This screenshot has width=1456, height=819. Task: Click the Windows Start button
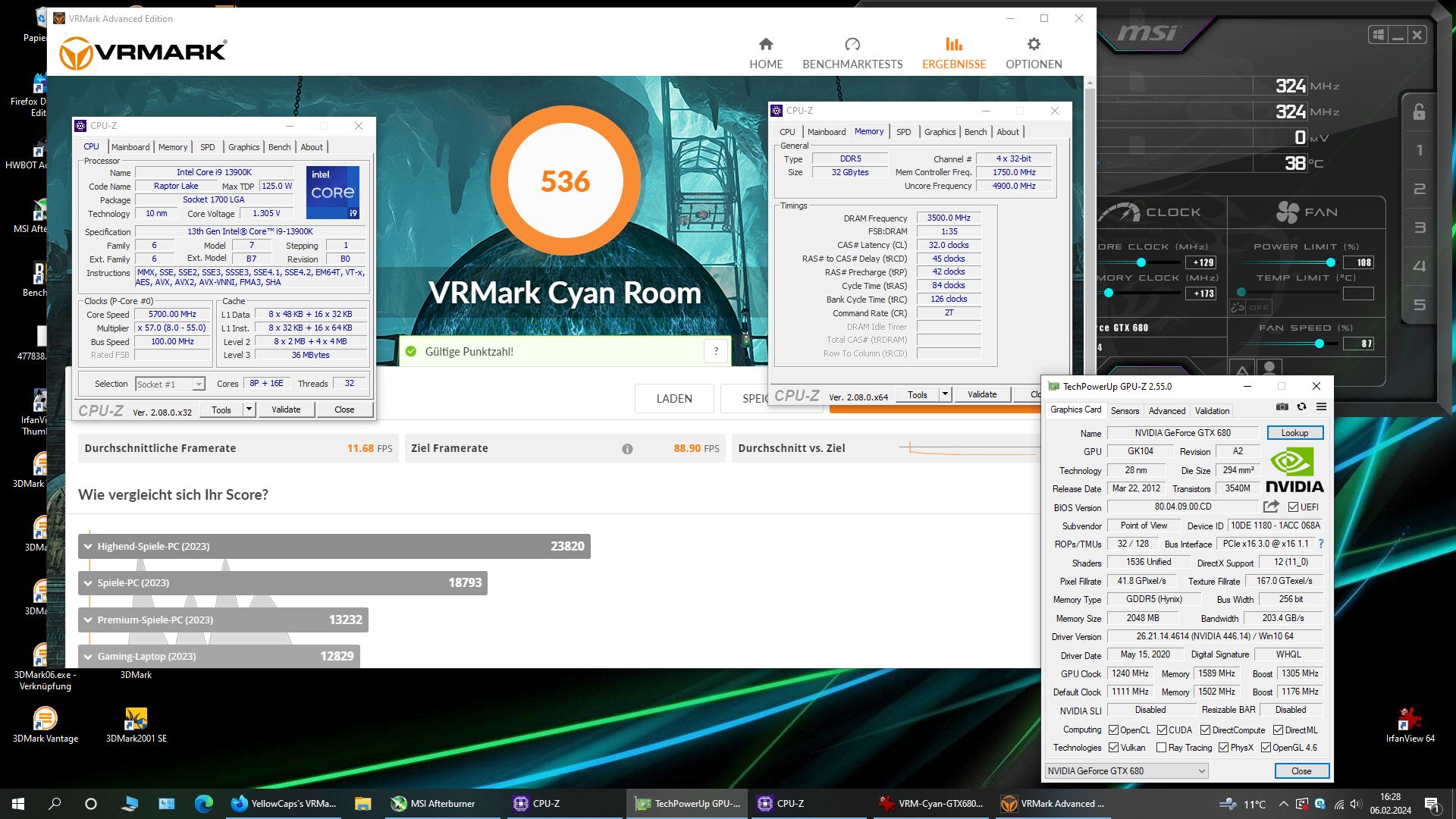[18, 804]
